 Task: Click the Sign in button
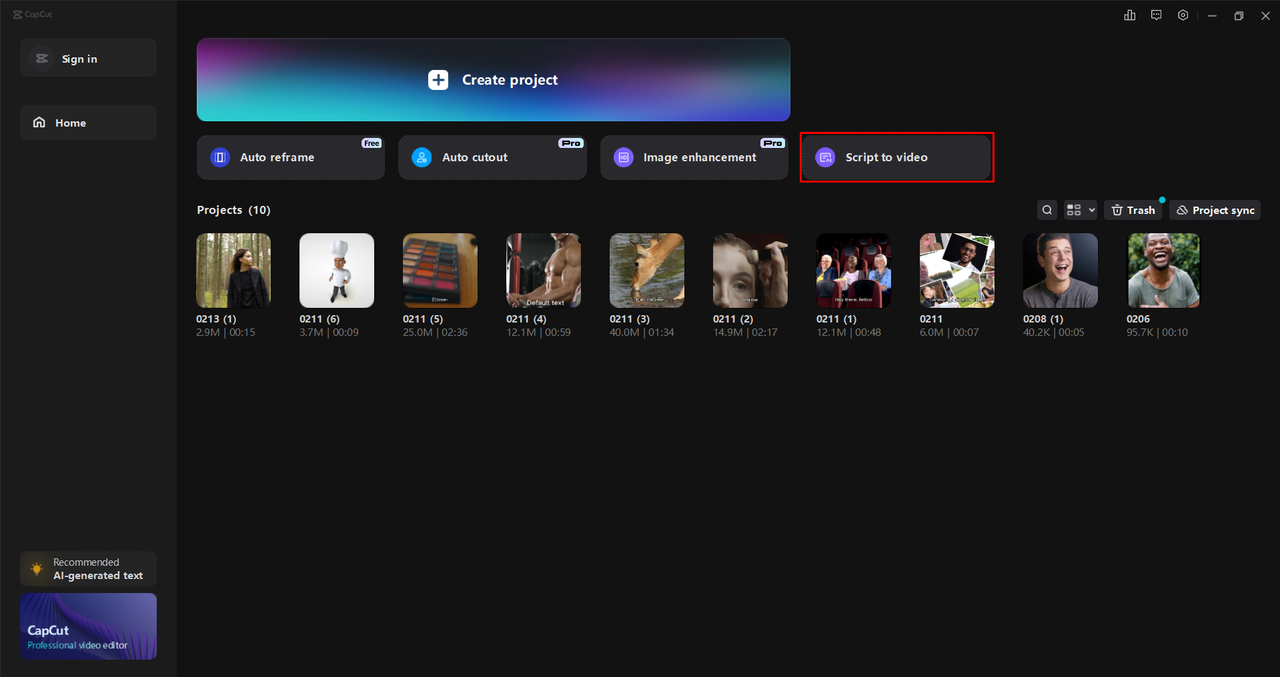tap(88, 58)
